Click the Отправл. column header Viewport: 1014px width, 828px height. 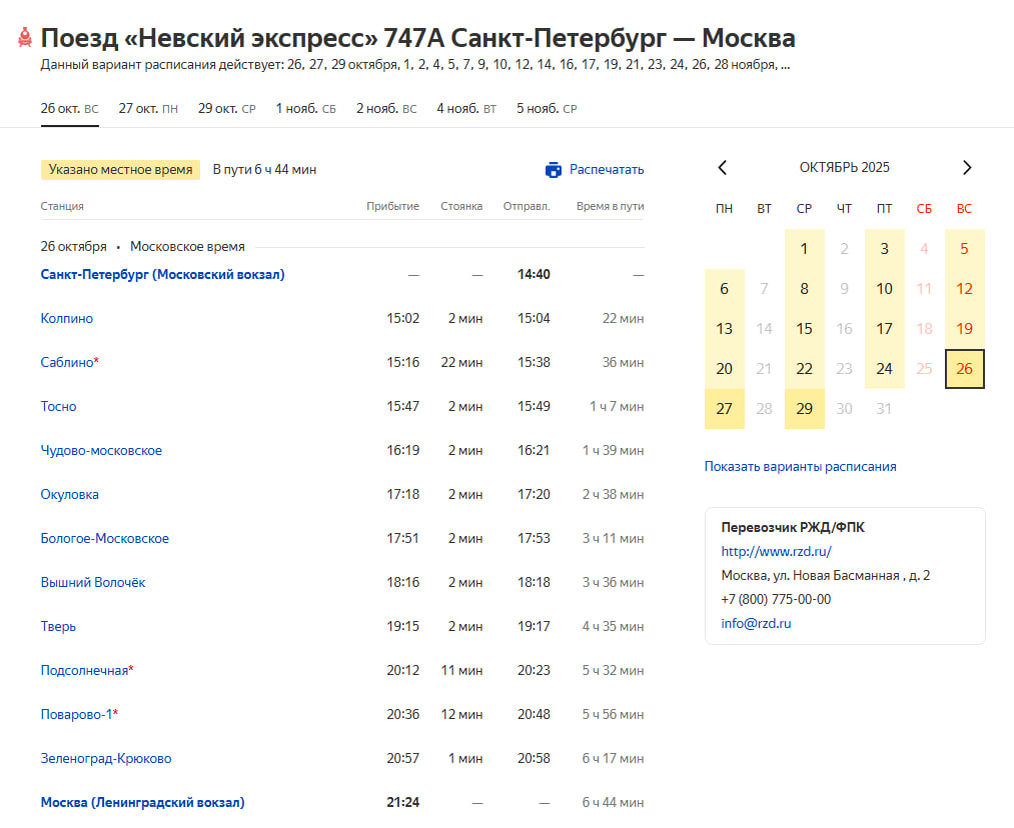coord(526,206)
